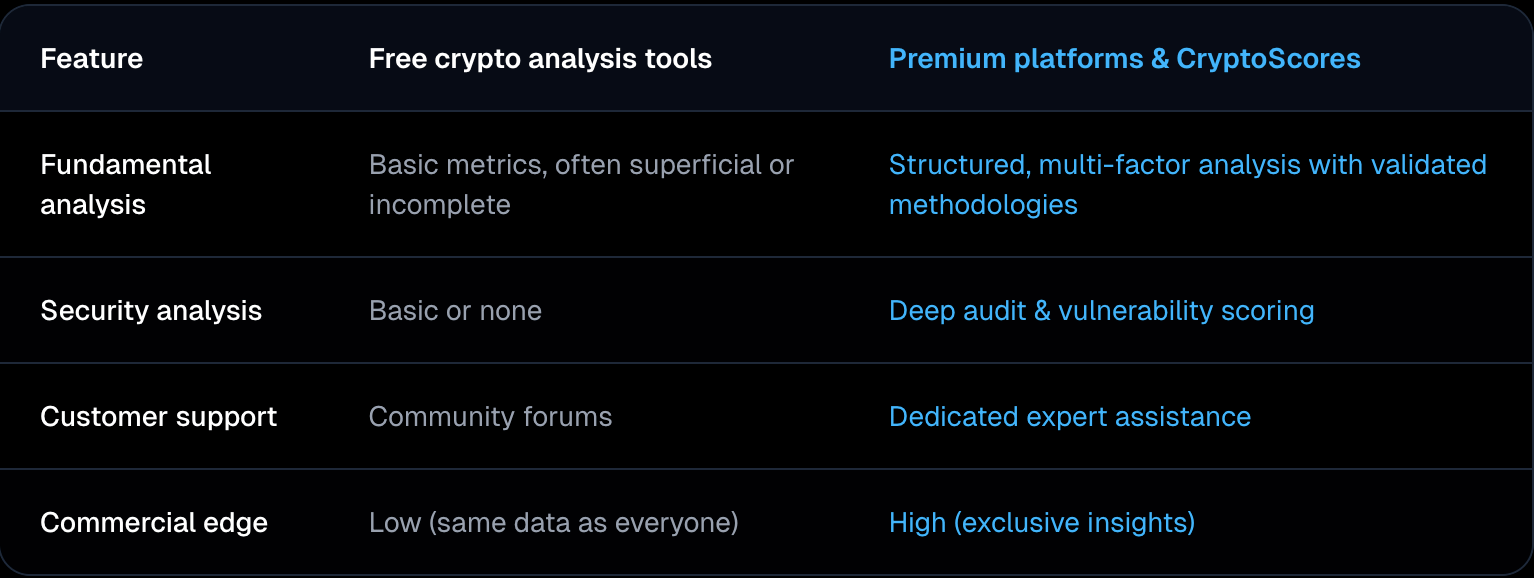Open 'High (exclusive insights)' blue text
The width and height of the screenshot is (1534, 578).
tap(1041, 523)
